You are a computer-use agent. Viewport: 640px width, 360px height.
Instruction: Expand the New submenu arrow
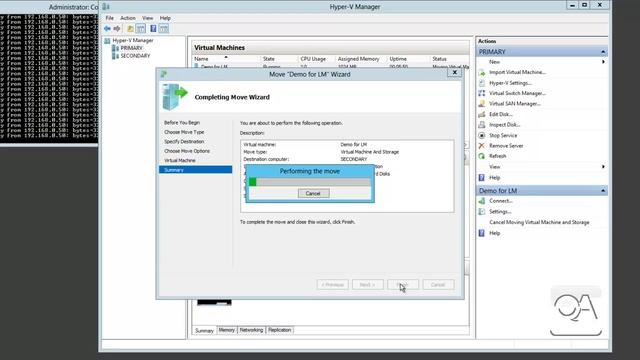pyautogui.click(x=603, y=62)
